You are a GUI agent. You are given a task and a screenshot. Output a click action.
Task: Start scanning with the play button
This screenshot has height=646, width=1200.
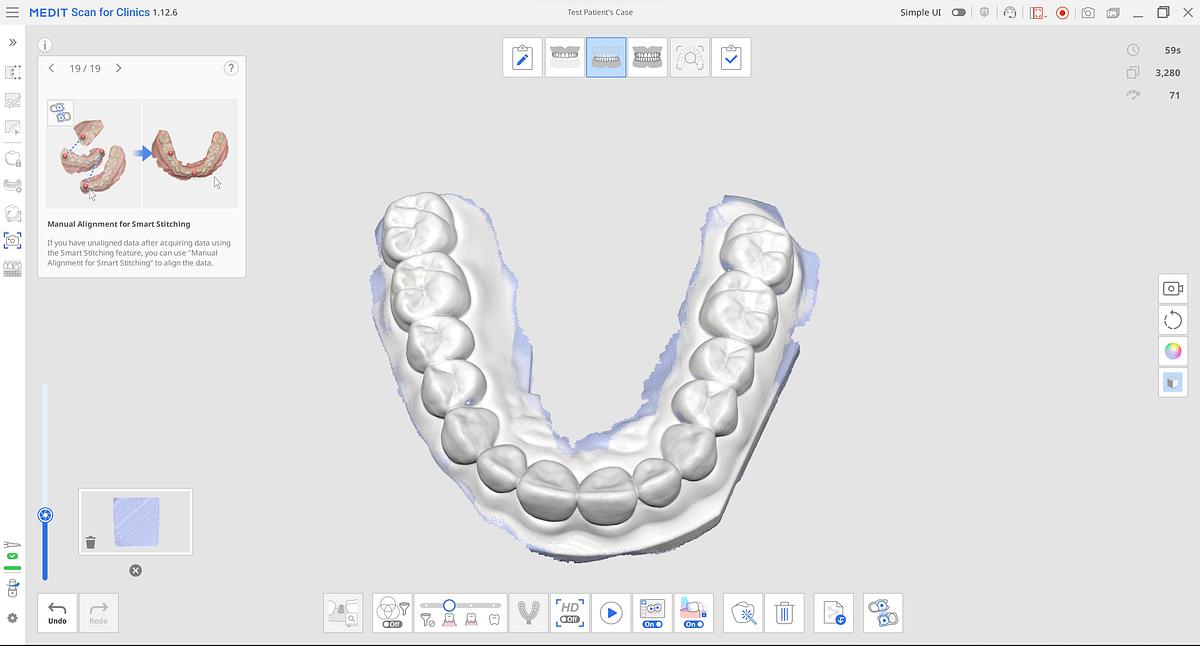coord(611,612)
